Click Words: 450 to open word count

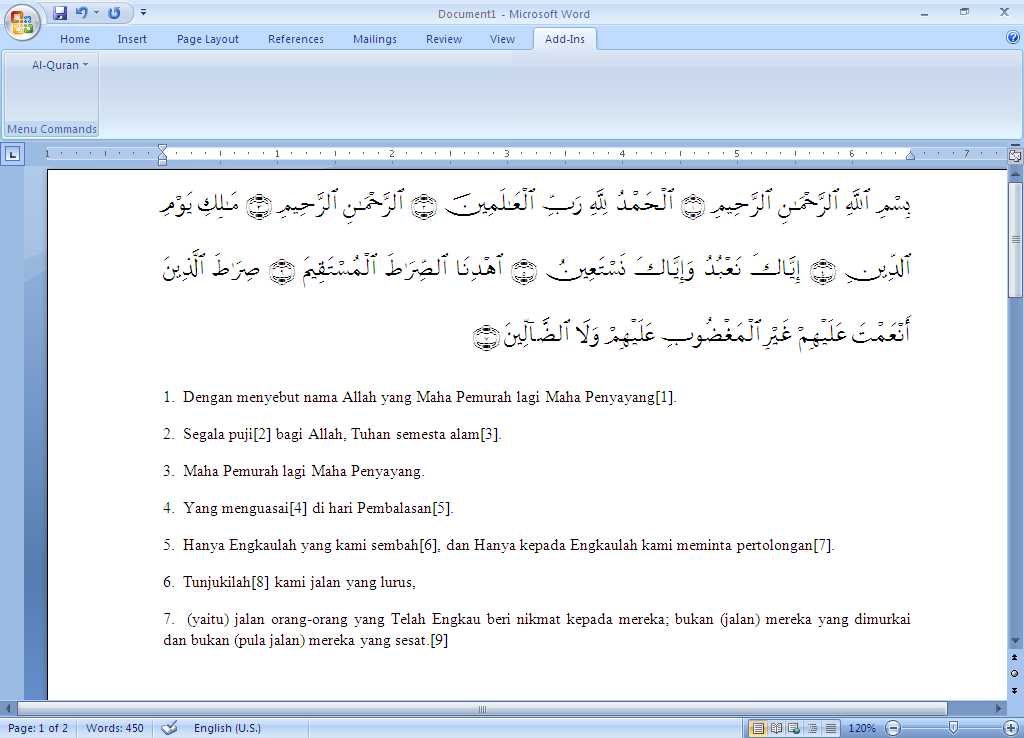114,728
